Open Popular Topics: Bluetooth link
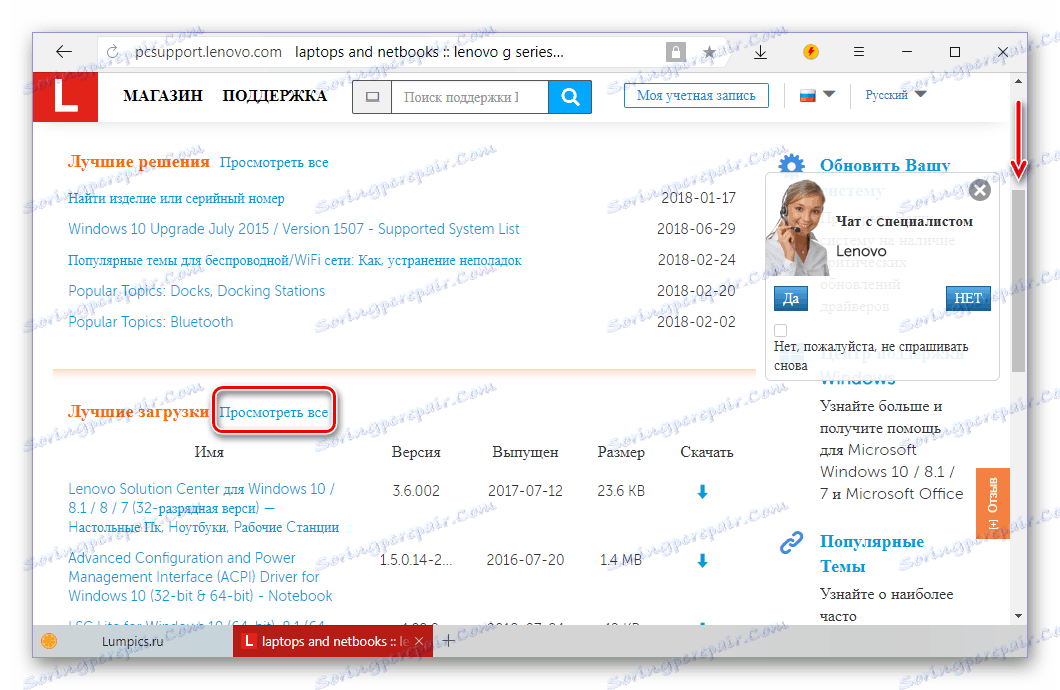 point(151,322)
